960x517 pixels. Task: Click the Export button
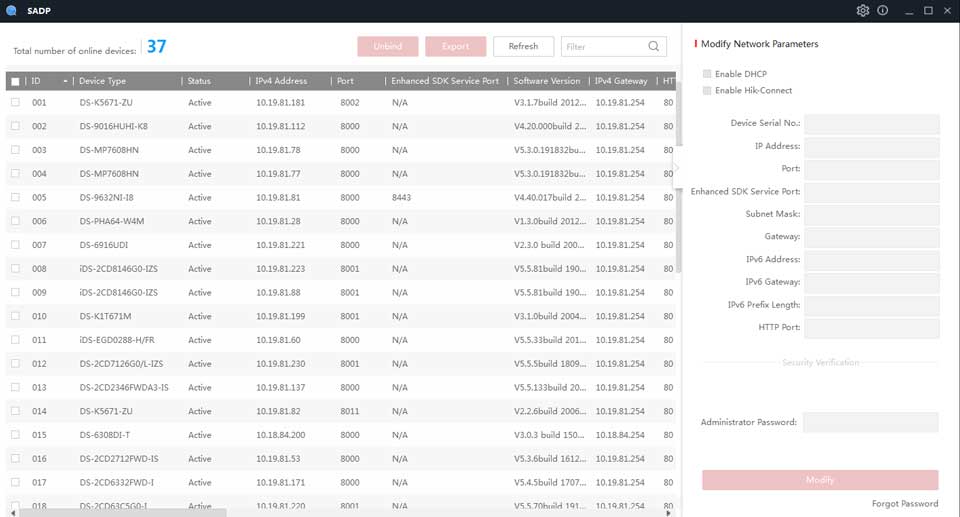click(x=455, y=46)
